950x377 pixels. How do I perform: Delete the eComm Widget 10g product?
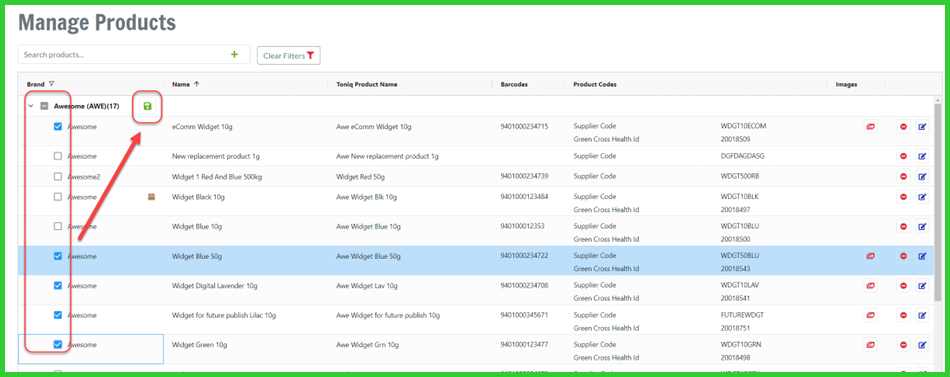click(x=903, y=127)
